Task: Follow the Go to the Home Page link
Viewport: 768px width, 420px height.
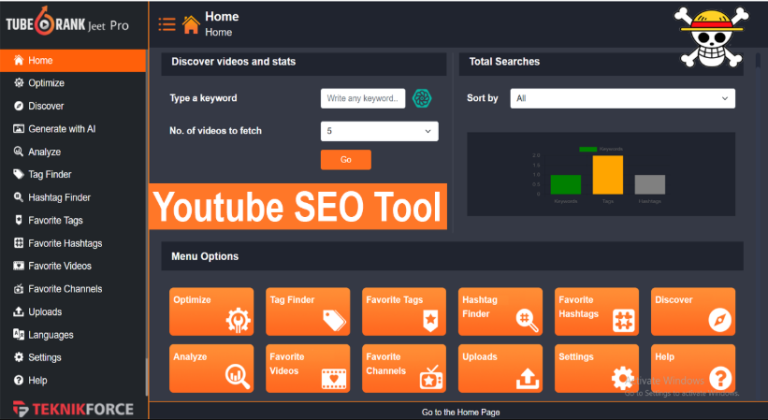Action: tap(461, 412)
